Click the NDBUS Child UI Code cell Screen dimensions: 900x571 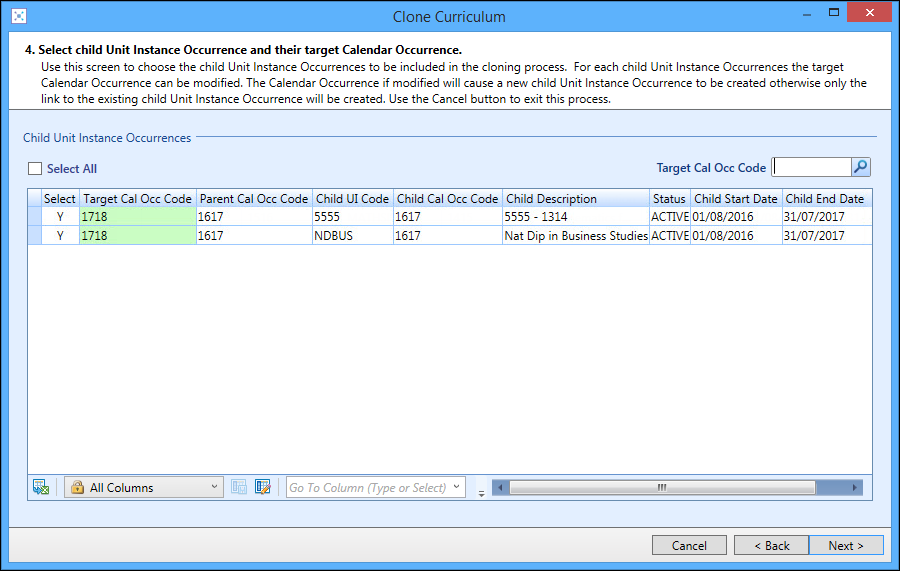353,235
